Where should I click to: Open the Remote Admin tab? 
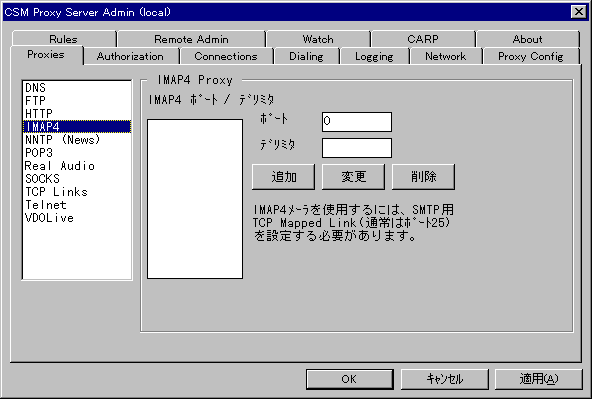pos(191,39)
